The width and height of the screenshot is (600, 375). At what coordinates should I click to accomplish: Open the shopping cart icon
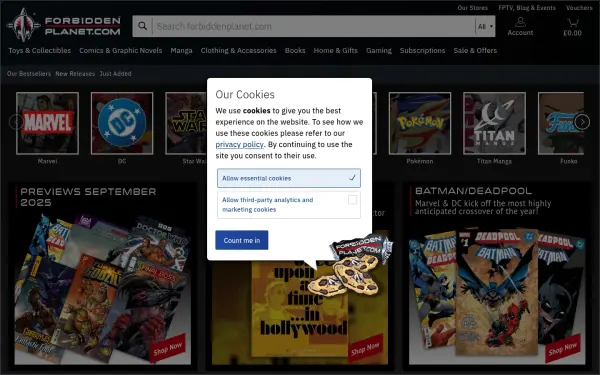point(573,23)
